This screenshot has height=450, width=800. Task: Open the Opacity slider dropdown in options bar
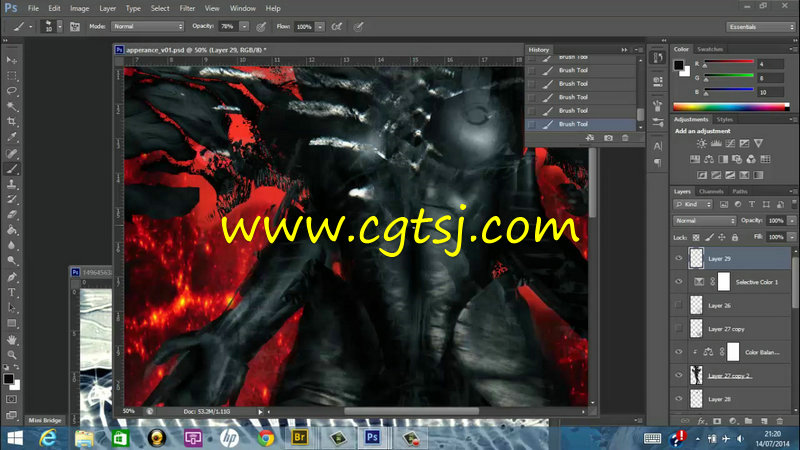click(x=244, y=27)
